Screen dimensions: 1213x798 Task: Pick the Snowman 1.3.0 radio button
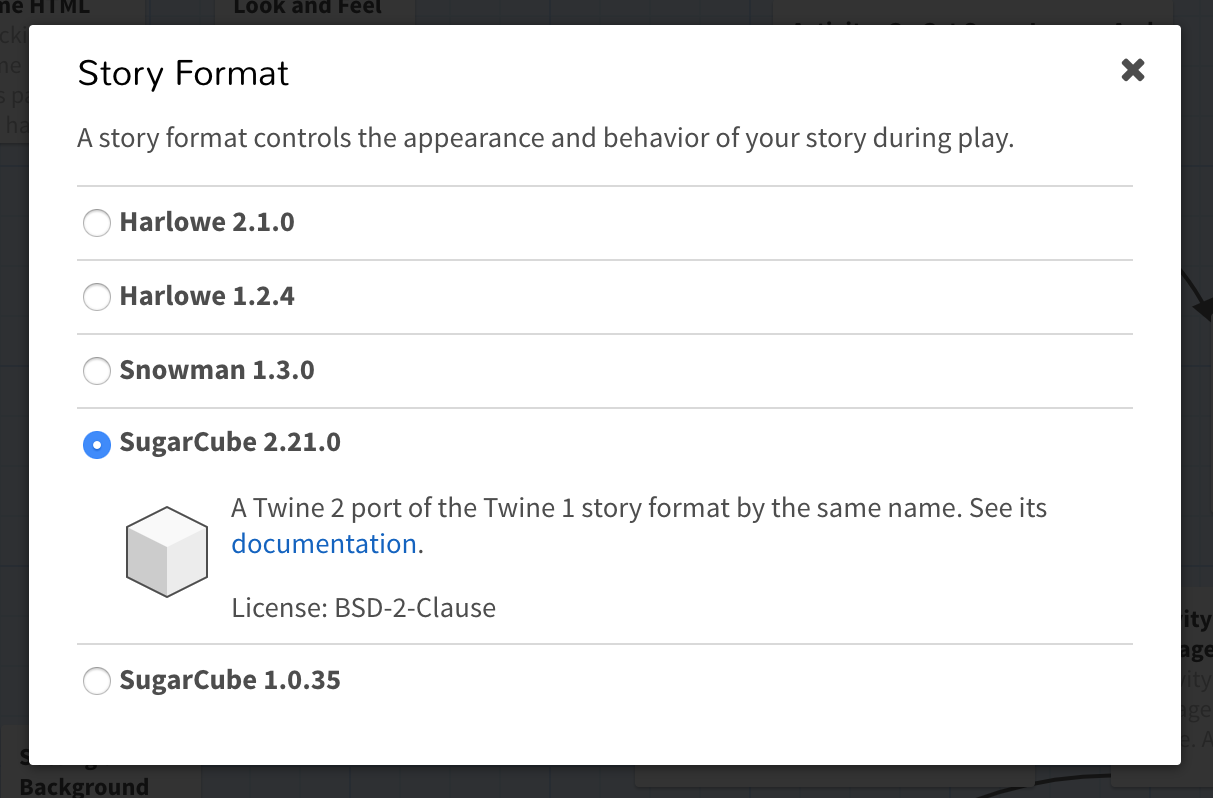pos(97,371)
